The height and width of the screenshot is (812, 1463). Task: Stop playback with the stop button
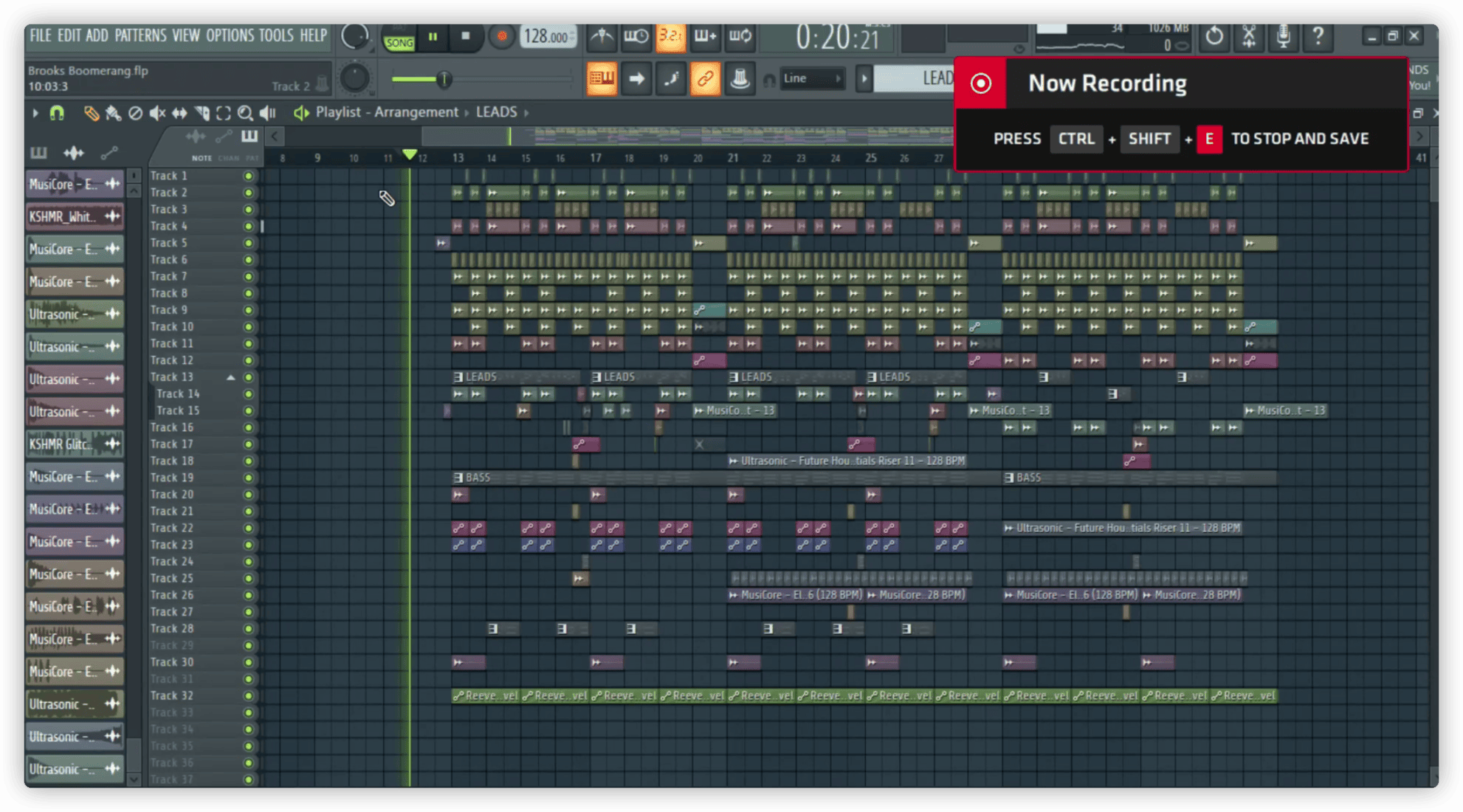point(465,36)
